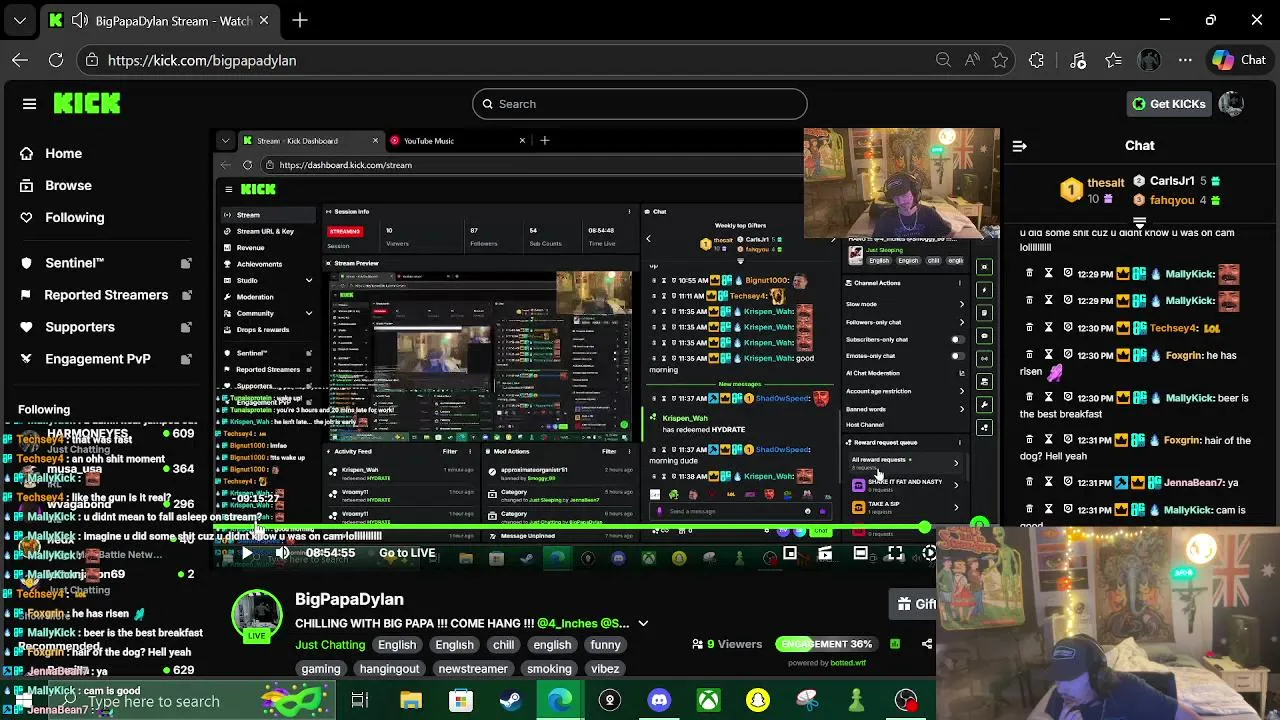Open user profile avatar menu
The image size is (1280, 720).
(x=1231, y=104)
